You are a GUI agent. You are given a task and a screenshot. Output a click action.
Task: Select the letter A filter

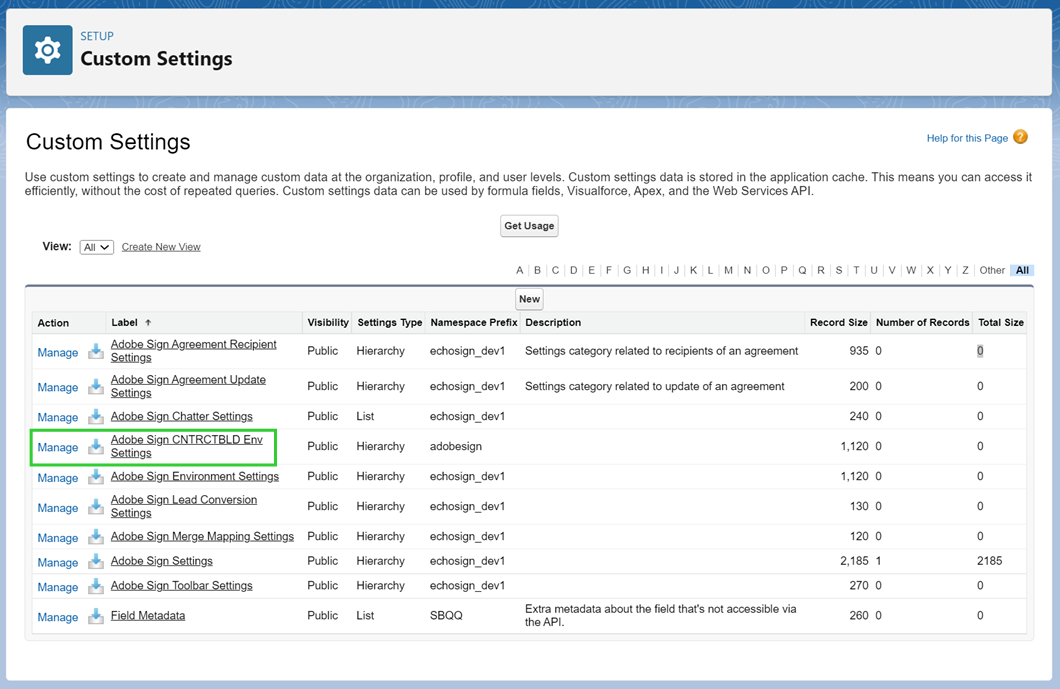519,269
